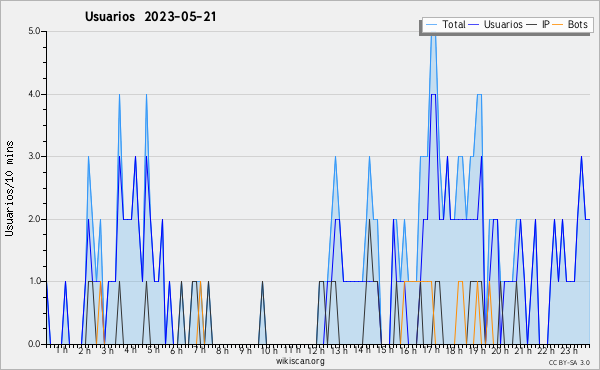The width and height of the screenshot is (600, 370).
Task: Click the orange Bots legend line
Action: [x=558, y=25]
